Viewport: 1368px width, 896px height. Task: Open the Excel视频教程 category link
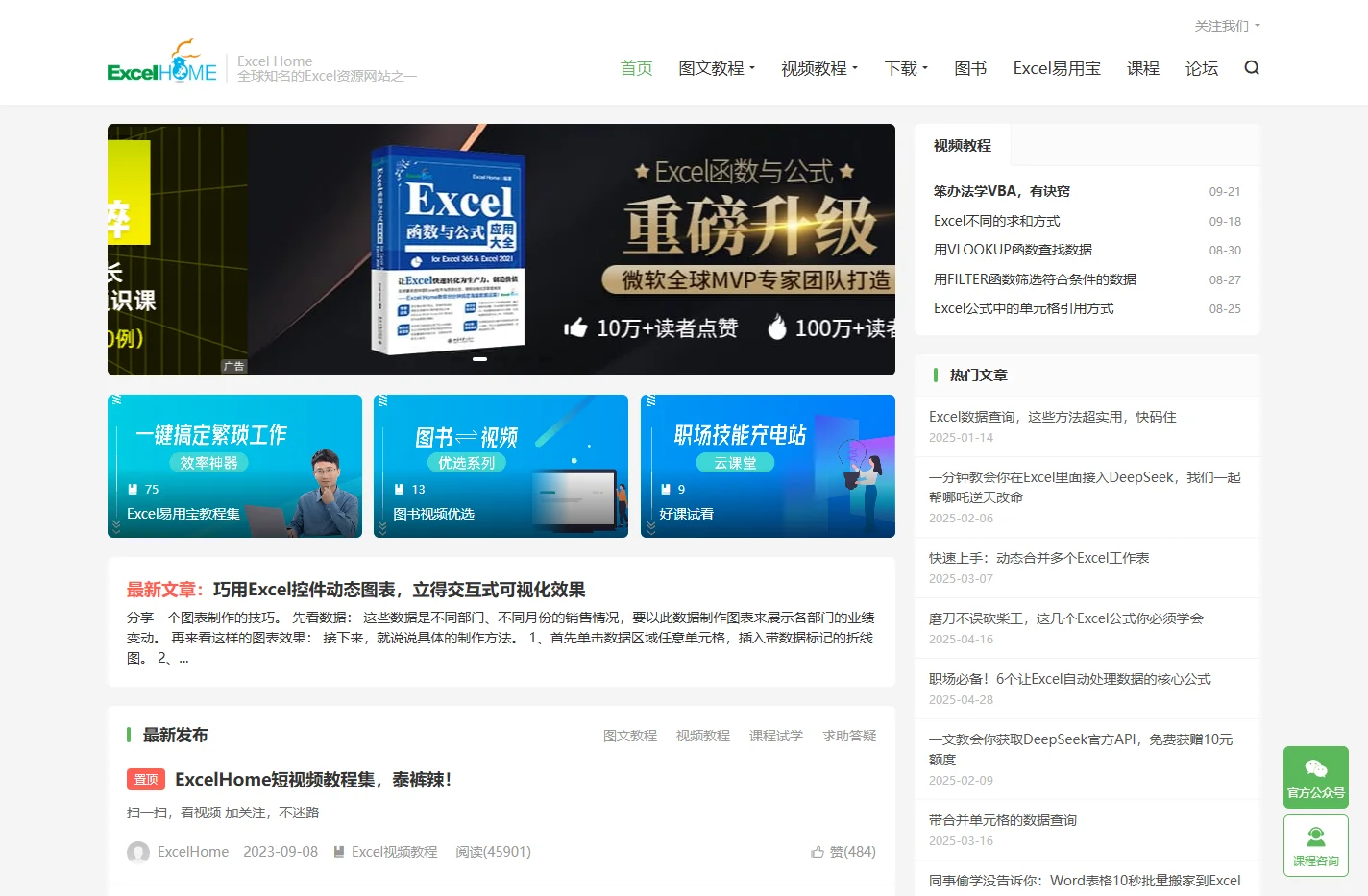[394, 852]
